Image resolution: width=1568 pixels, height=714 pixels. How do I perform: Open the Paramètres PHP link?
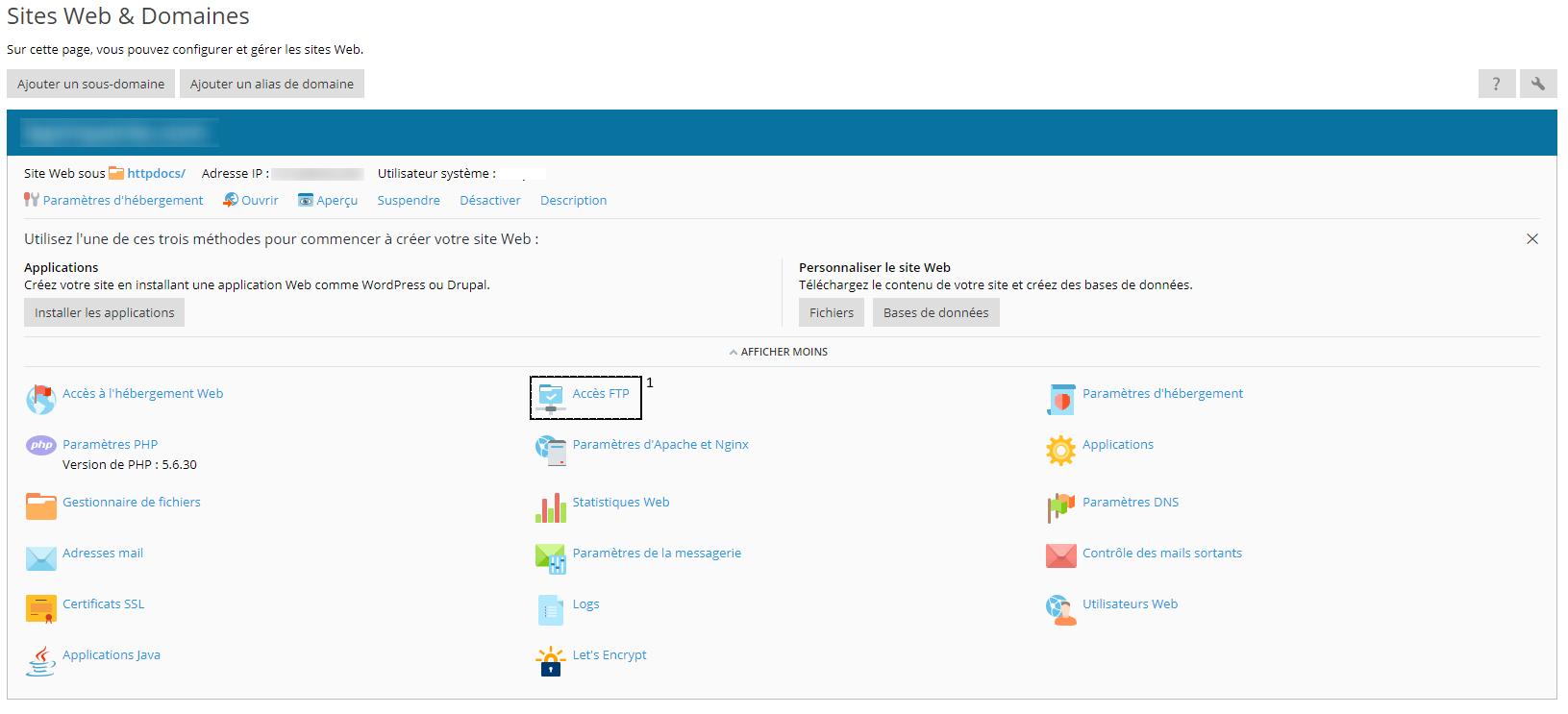(111, 444)
